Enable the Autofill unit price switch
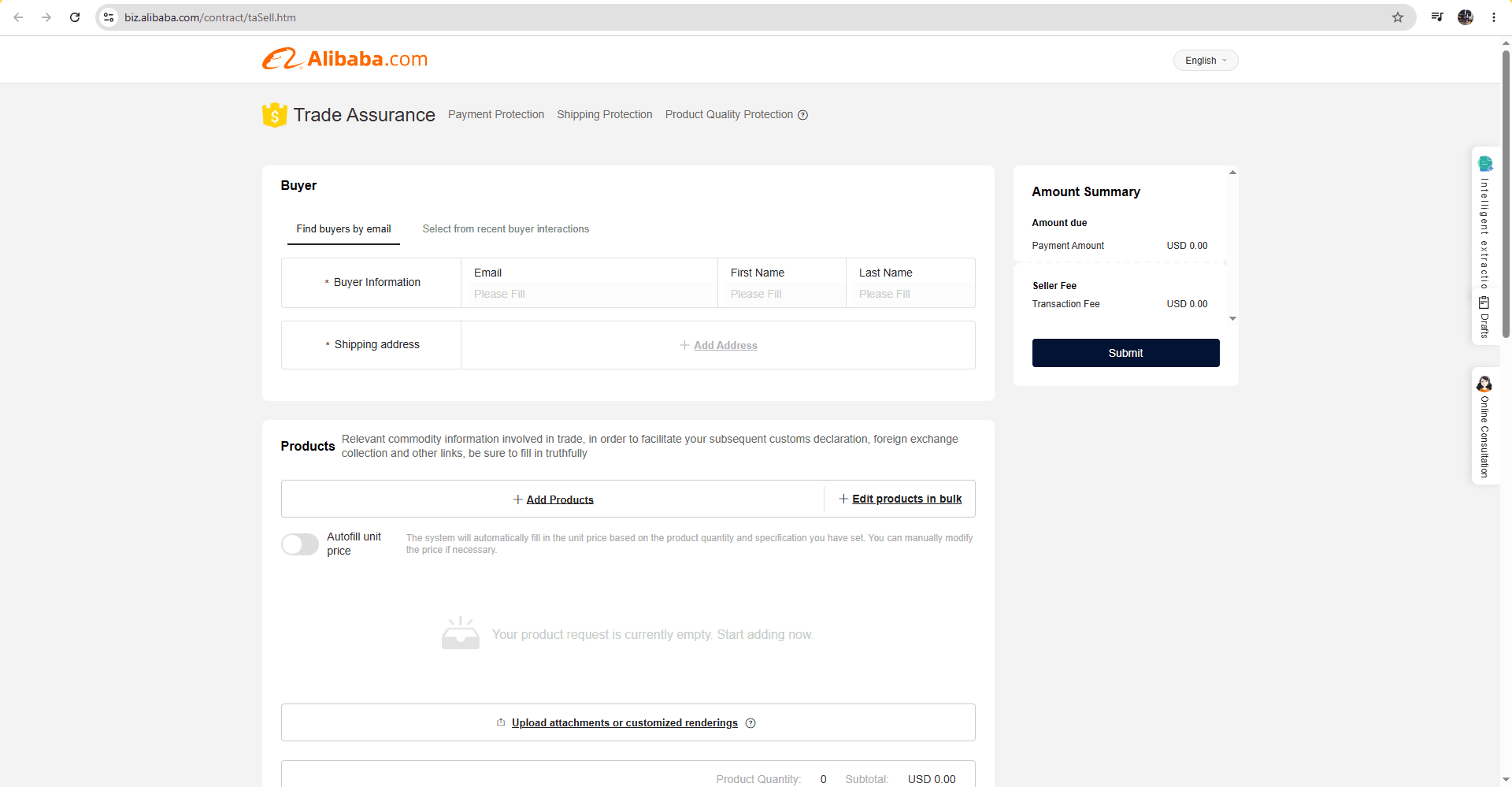The image size is (1512, 787). pyautogui.click(x=300, y=544)
